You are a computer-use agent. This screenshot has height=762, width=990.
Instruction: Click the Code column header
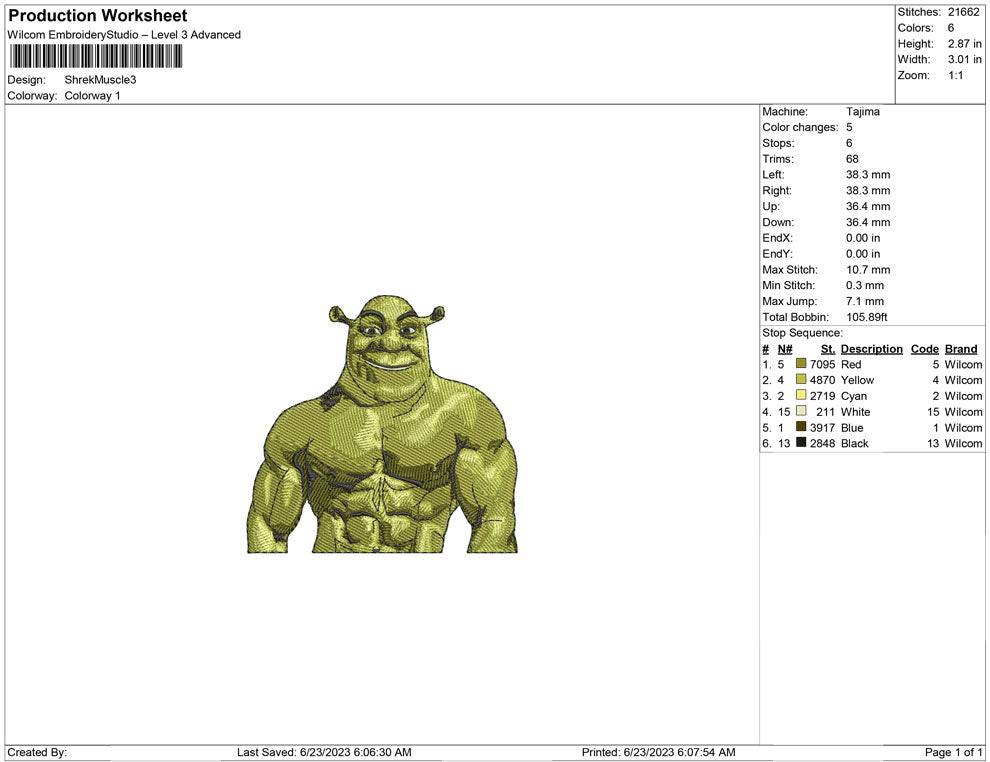[x=924, y=348]
